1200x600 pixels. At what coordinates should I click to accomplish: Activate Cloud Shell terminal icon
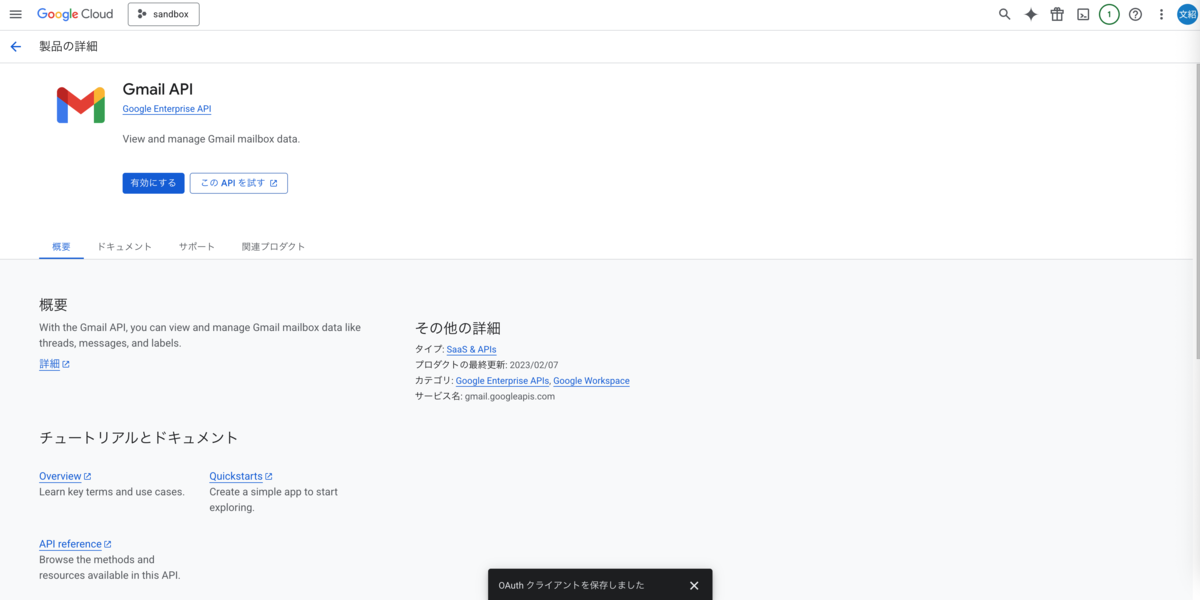click(1083, 14)
